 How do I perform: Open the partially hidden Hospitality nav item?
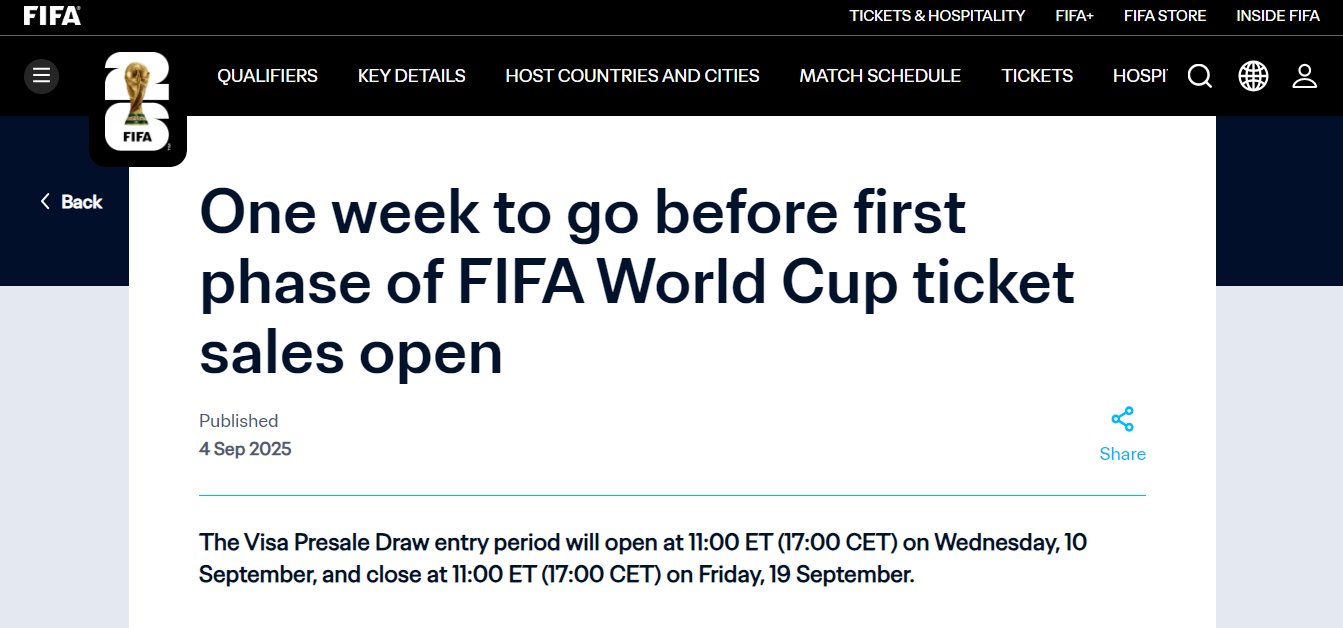(1140, 76)
